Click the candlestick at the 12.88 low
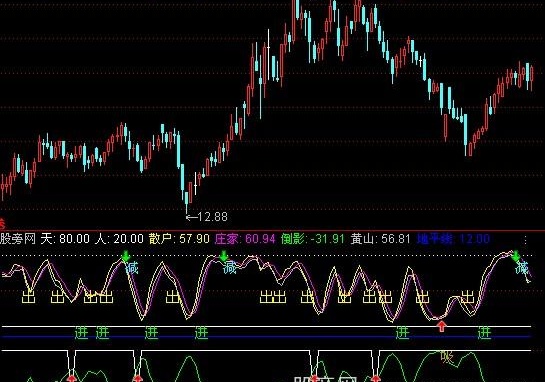 [187, 203]
